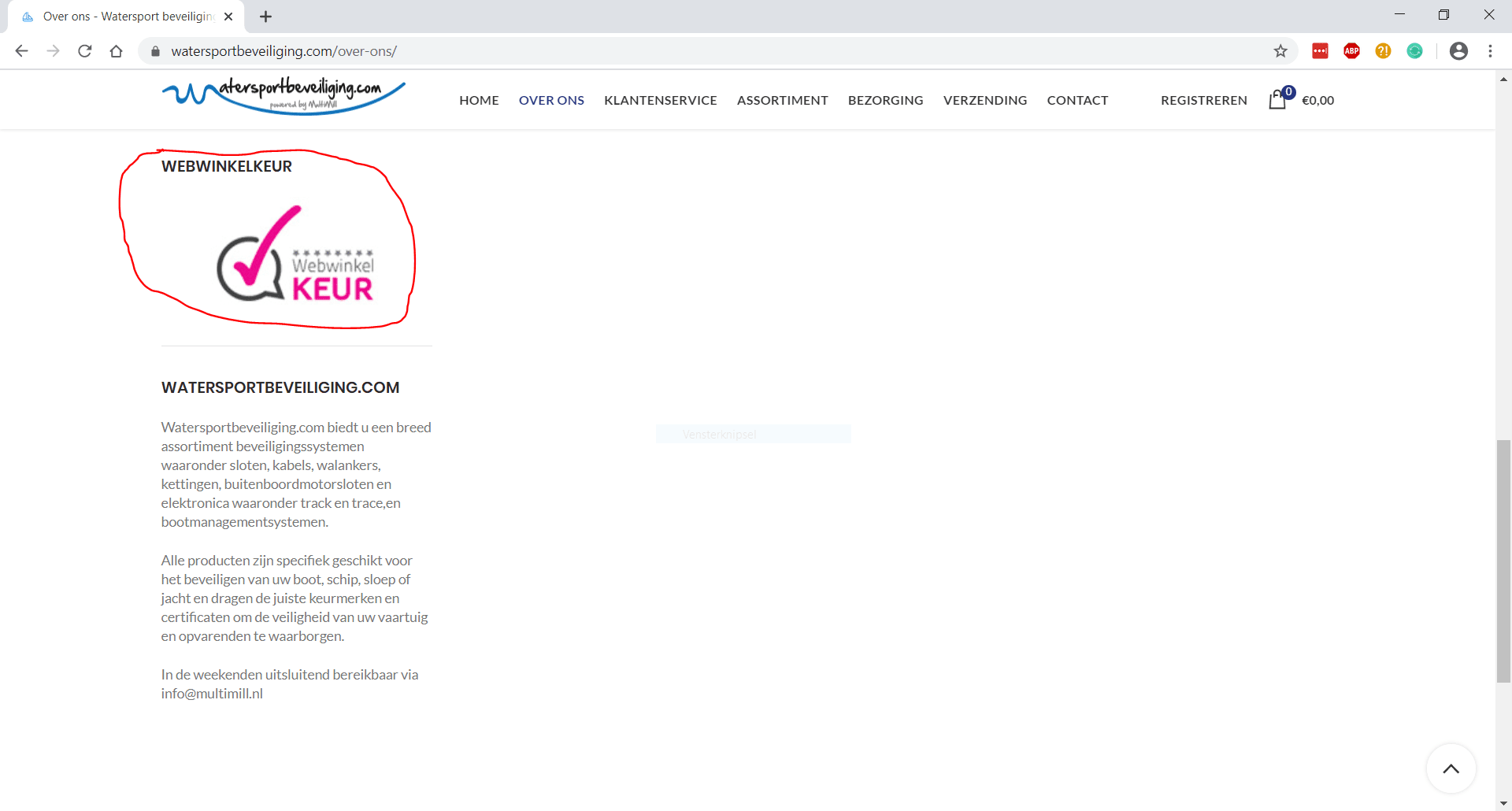The height and width of the screenshot is (811, 1512).
Task: Open the browser home page icon
Action: click(x=117, y=51)
